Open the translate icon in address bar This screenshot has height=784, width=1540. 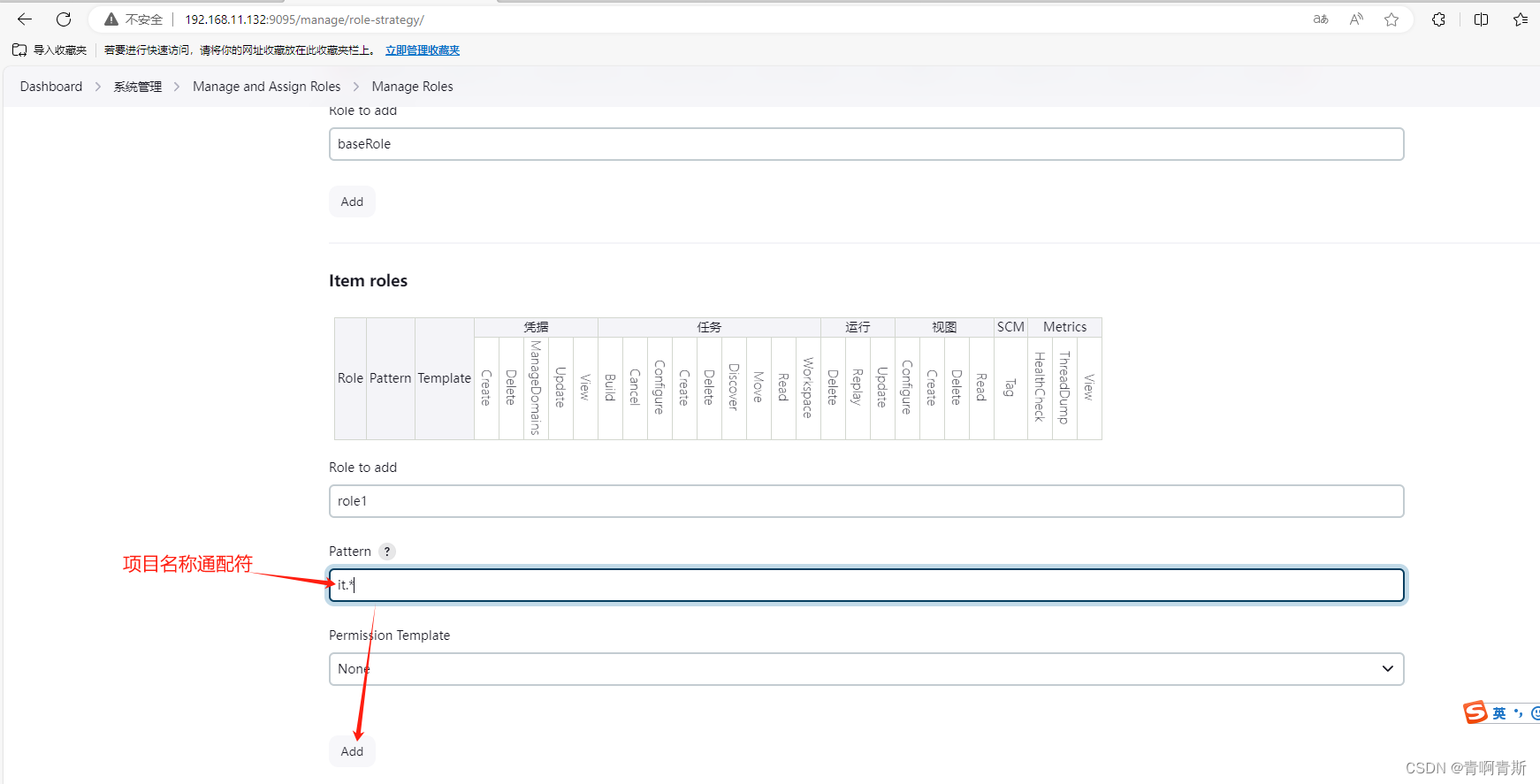(x=1321, y=19)
